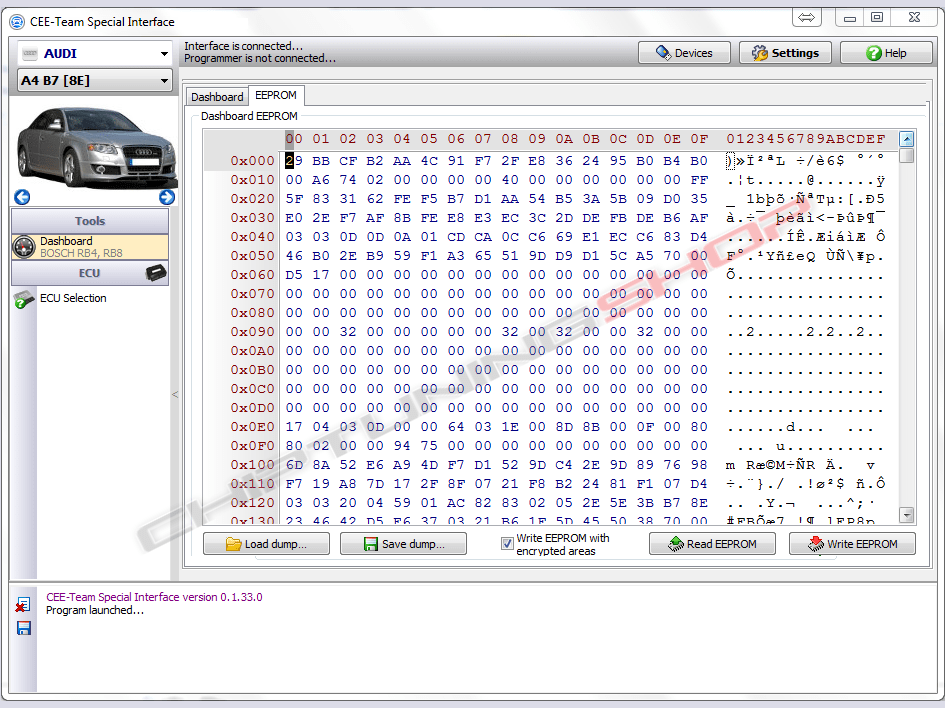Open ECU Selection item
Viewport: 945px width, 708px height.
[73, 298]
